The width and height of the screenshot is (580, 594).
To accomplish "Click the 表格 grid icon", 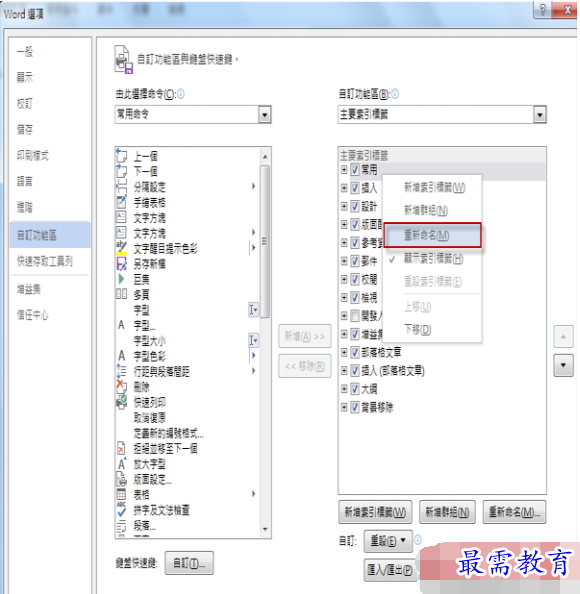I will 121,494.
